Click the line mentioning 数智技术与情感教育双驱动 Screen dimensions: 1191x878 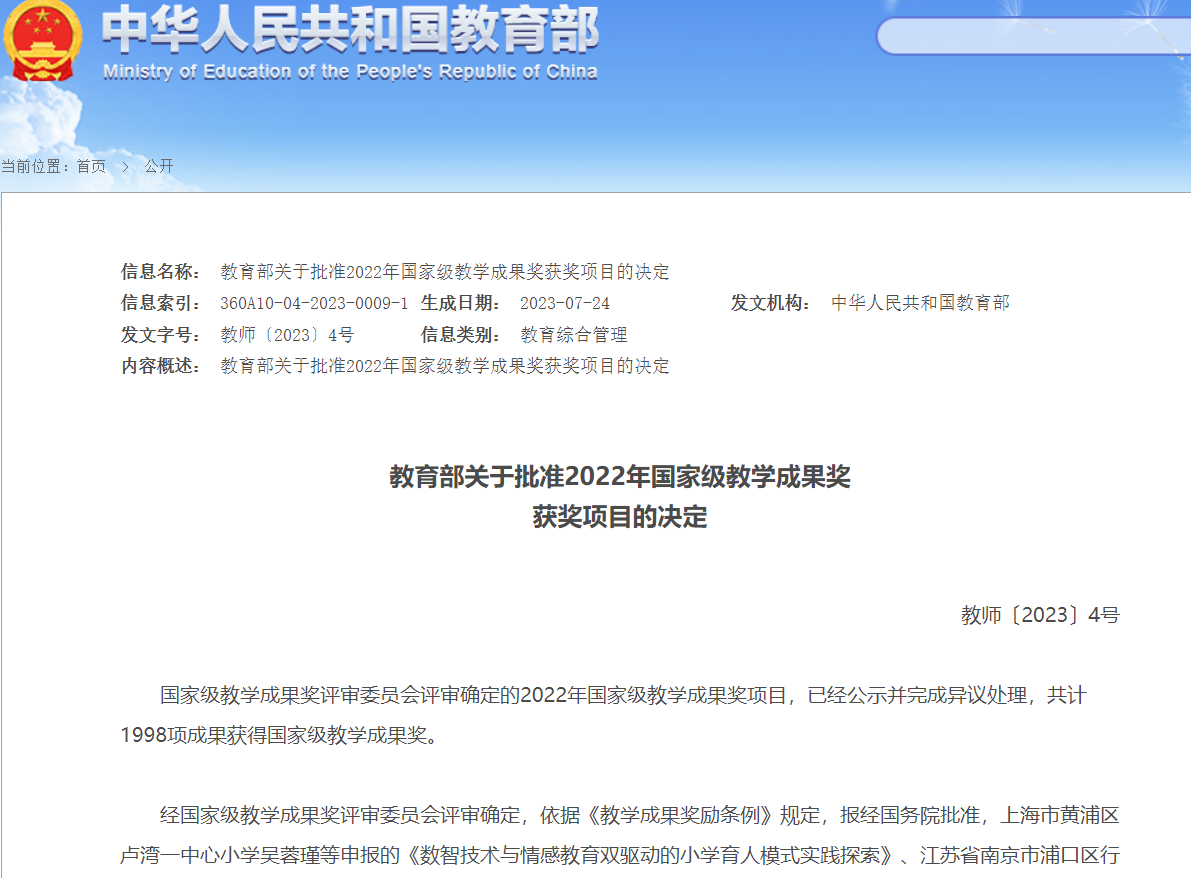coord(620,856)
